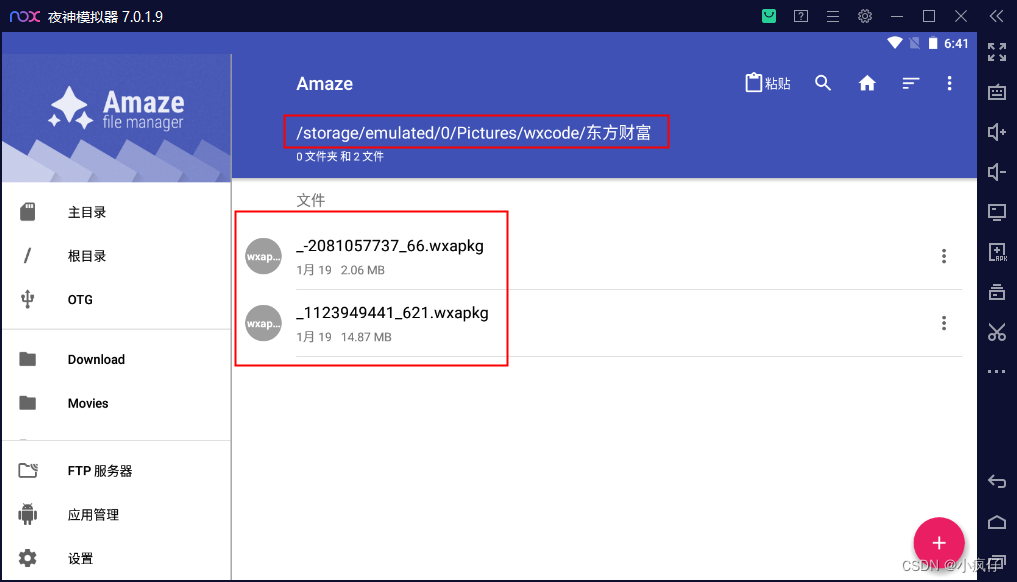
Task: Click the SD card icon beside 主目录
Action: 27,212
